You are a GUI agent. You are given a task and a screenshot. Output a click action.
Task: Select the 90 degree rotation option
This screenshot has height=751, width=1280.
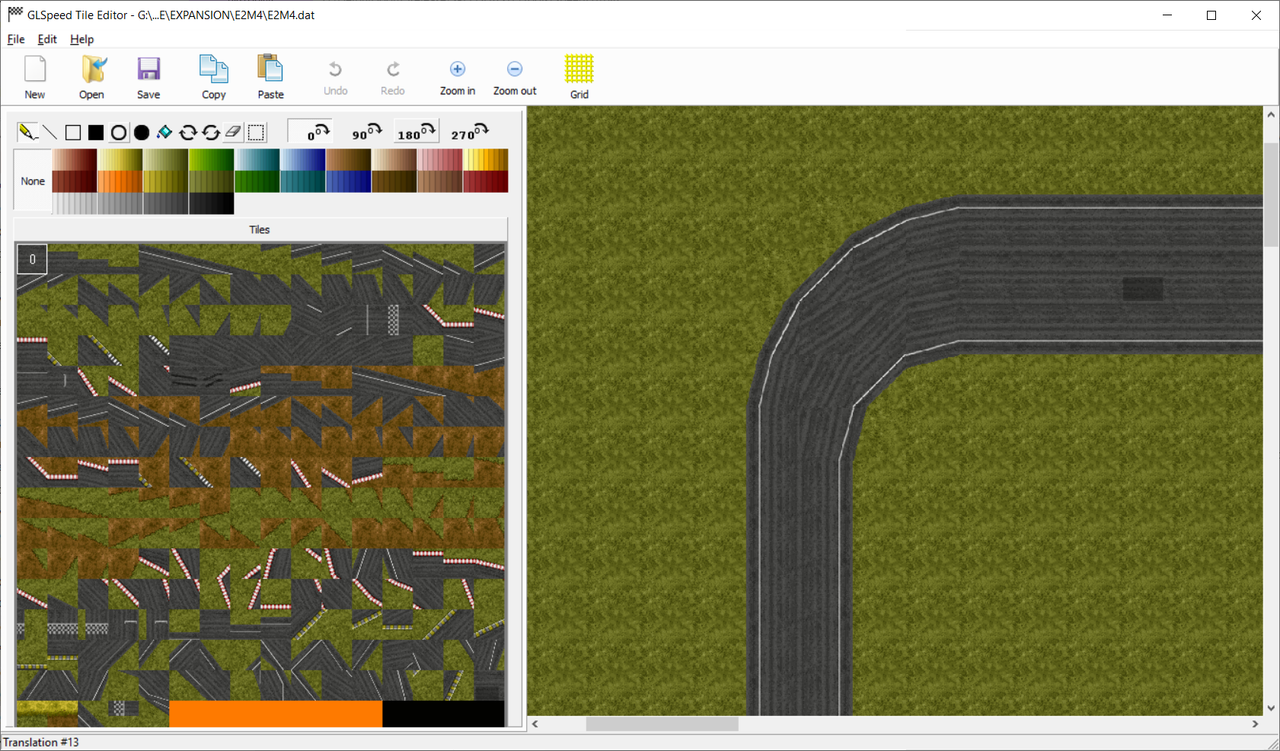pyautogui.click(x=368, y=131)
